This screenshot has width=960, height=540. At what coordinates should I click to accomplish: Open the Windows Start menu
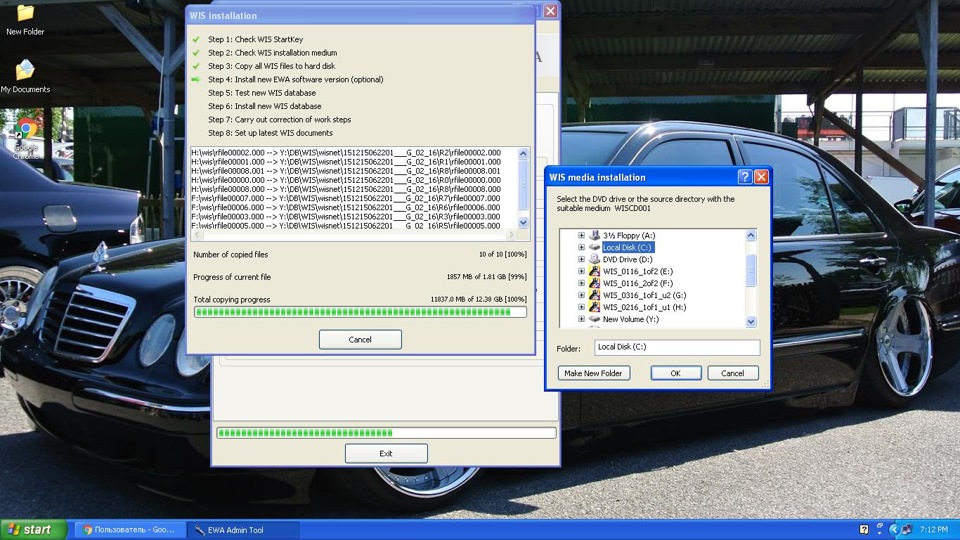[33, 530]
